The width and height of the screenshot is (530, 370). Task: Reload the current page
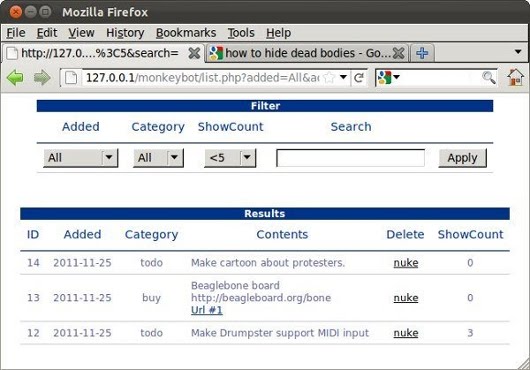point(359,78)
